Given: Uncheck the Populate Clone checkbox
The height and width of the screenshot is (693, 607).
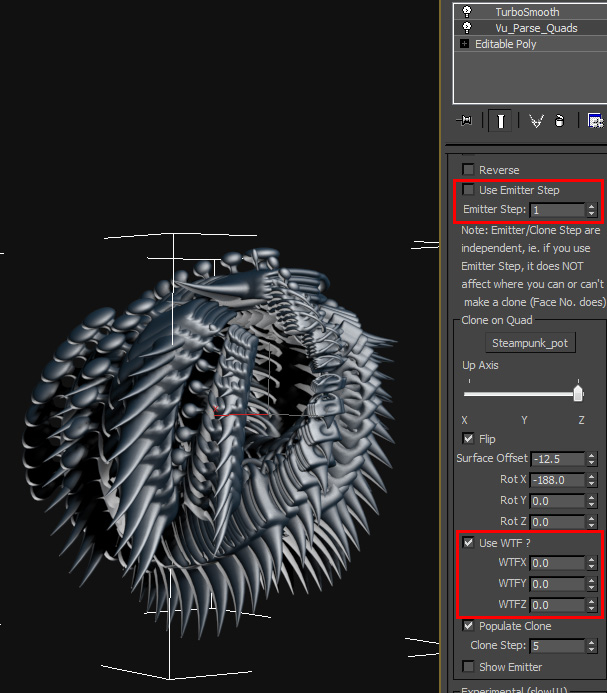Looking at the screenshot, I should pyautogui.click(x=468, y=625).
